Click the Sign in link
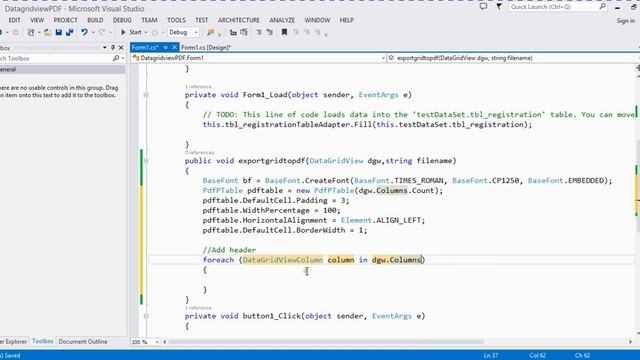This screenshot has height=360, width=640. 626,20
